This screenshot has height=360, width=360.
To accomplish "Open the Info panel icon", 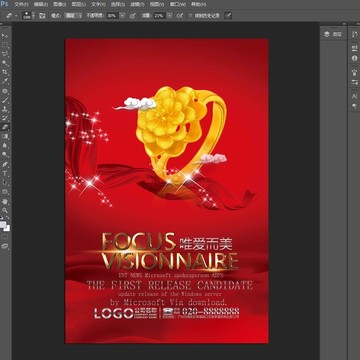I will pos(354,58).
